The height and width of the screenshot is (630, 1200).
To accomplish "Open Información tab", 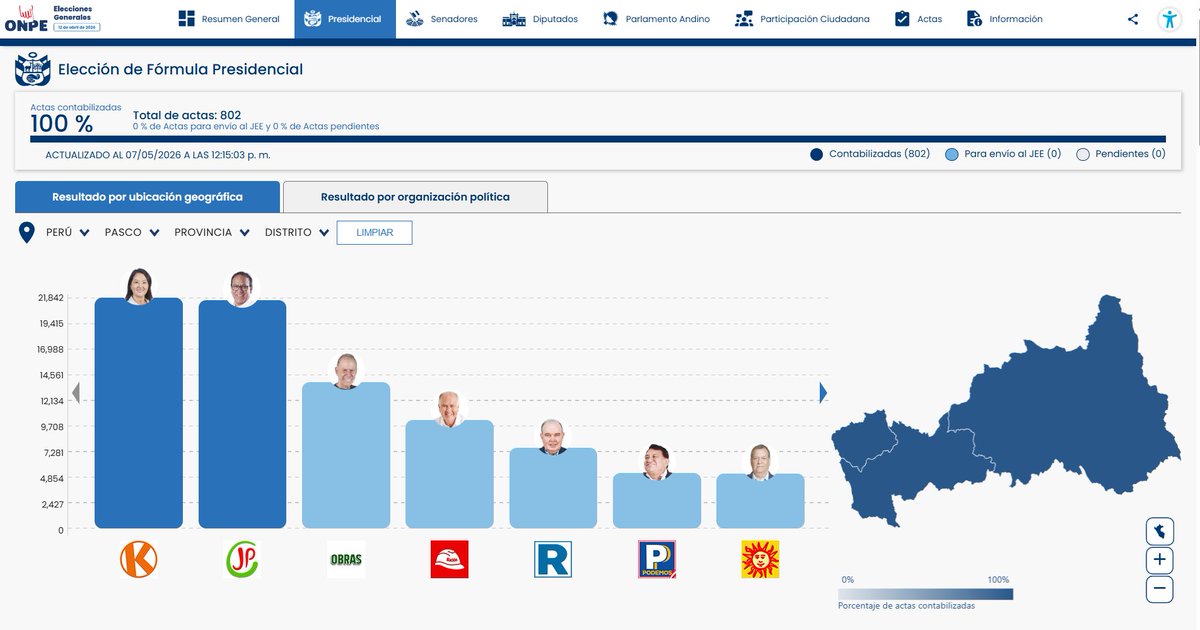I will click(1005, 19).
